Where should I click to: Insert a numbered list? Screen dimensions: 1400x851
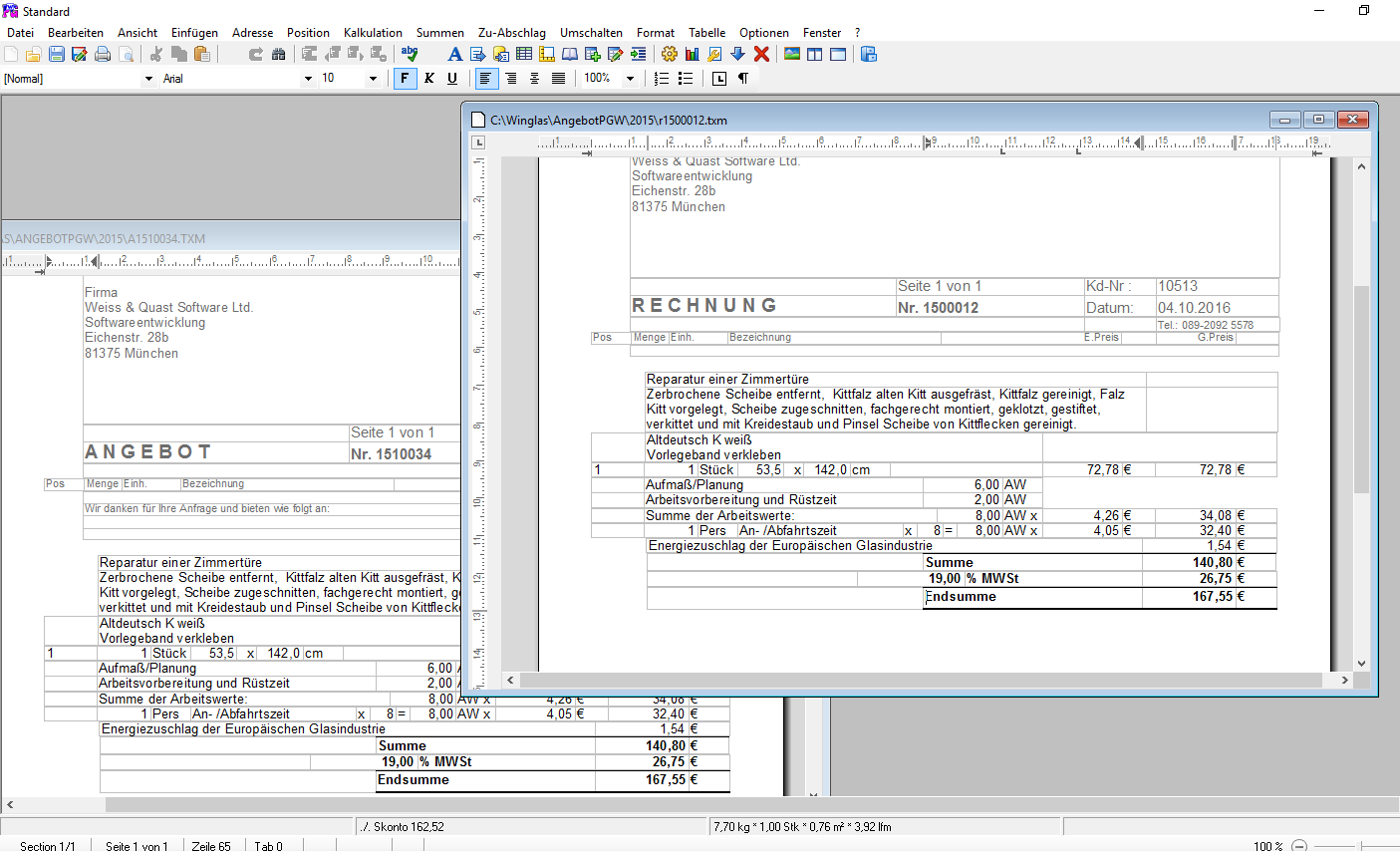pos(662,78)
